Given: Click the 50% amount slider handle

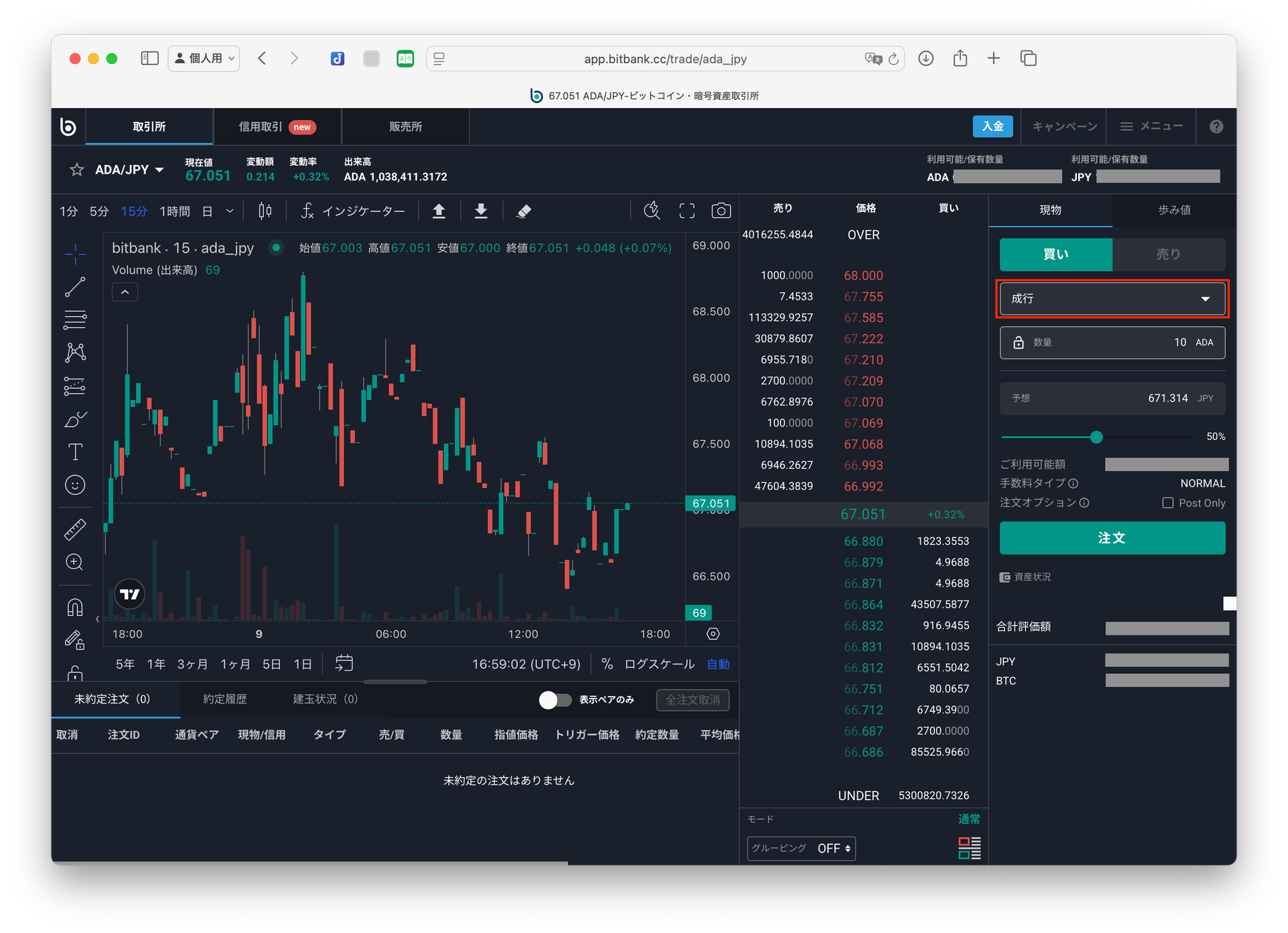Looking at the screenshot, I should [x=1096, y=437].
